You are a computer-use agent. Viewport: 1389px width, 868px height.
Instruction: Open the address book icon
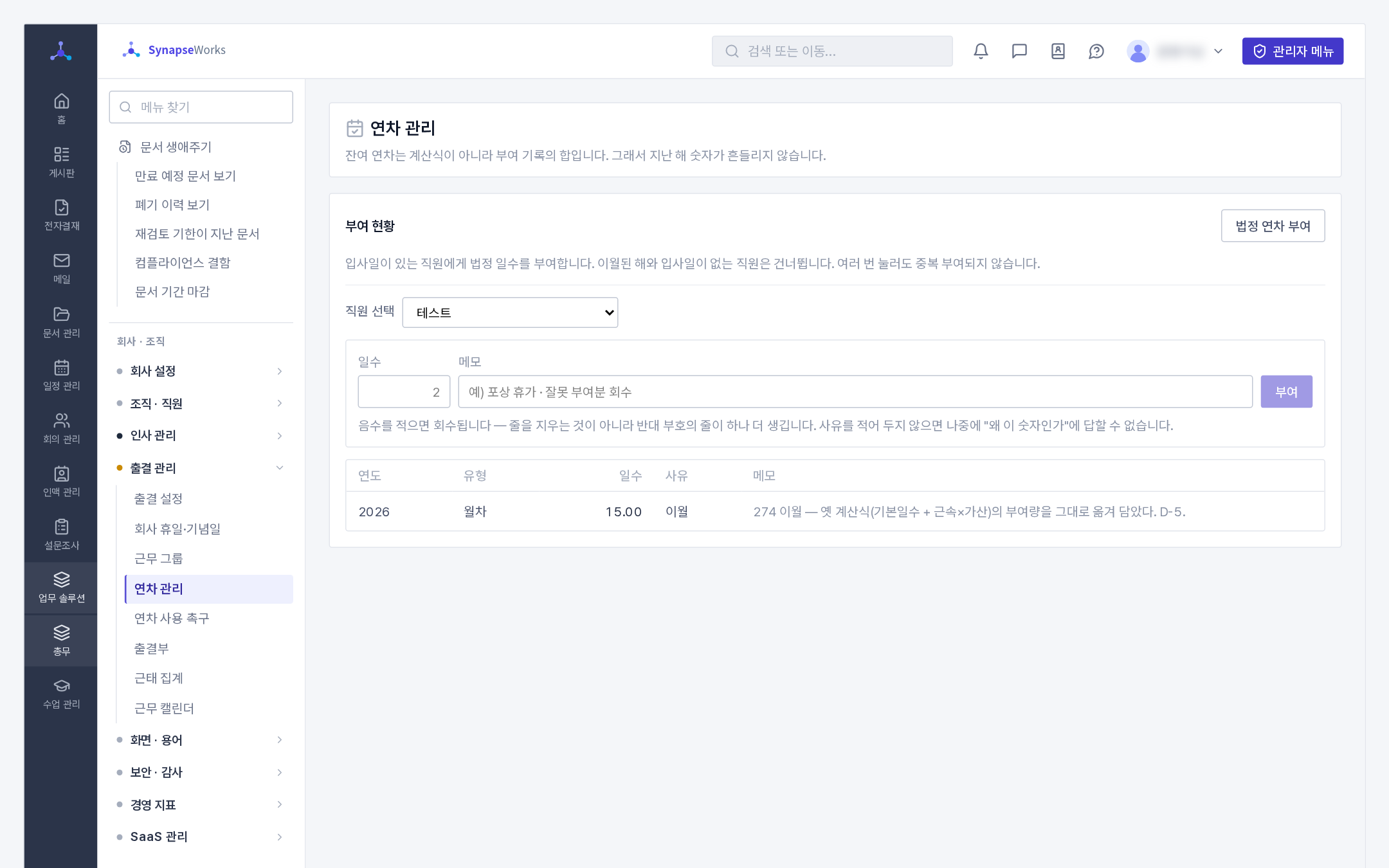point(1058,51)
